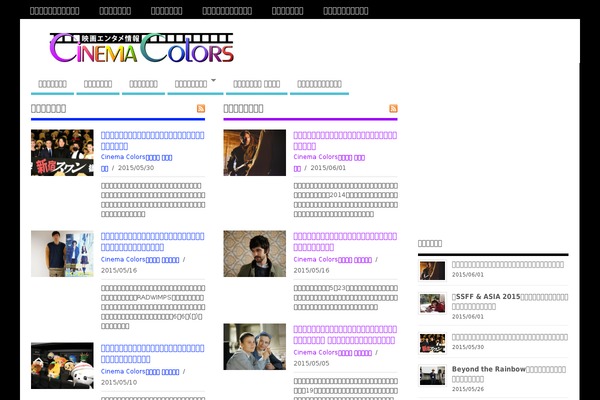Open sidebar thumbnail beside SSFF & ASIA 2015

(x=432, y=304)
